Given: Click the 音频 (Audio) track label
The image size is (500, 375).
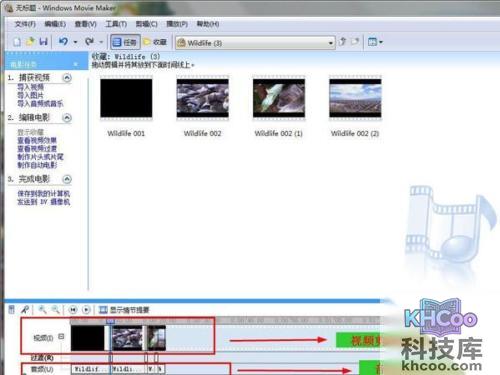Looking at the screenshot, I should click(42, 369).
